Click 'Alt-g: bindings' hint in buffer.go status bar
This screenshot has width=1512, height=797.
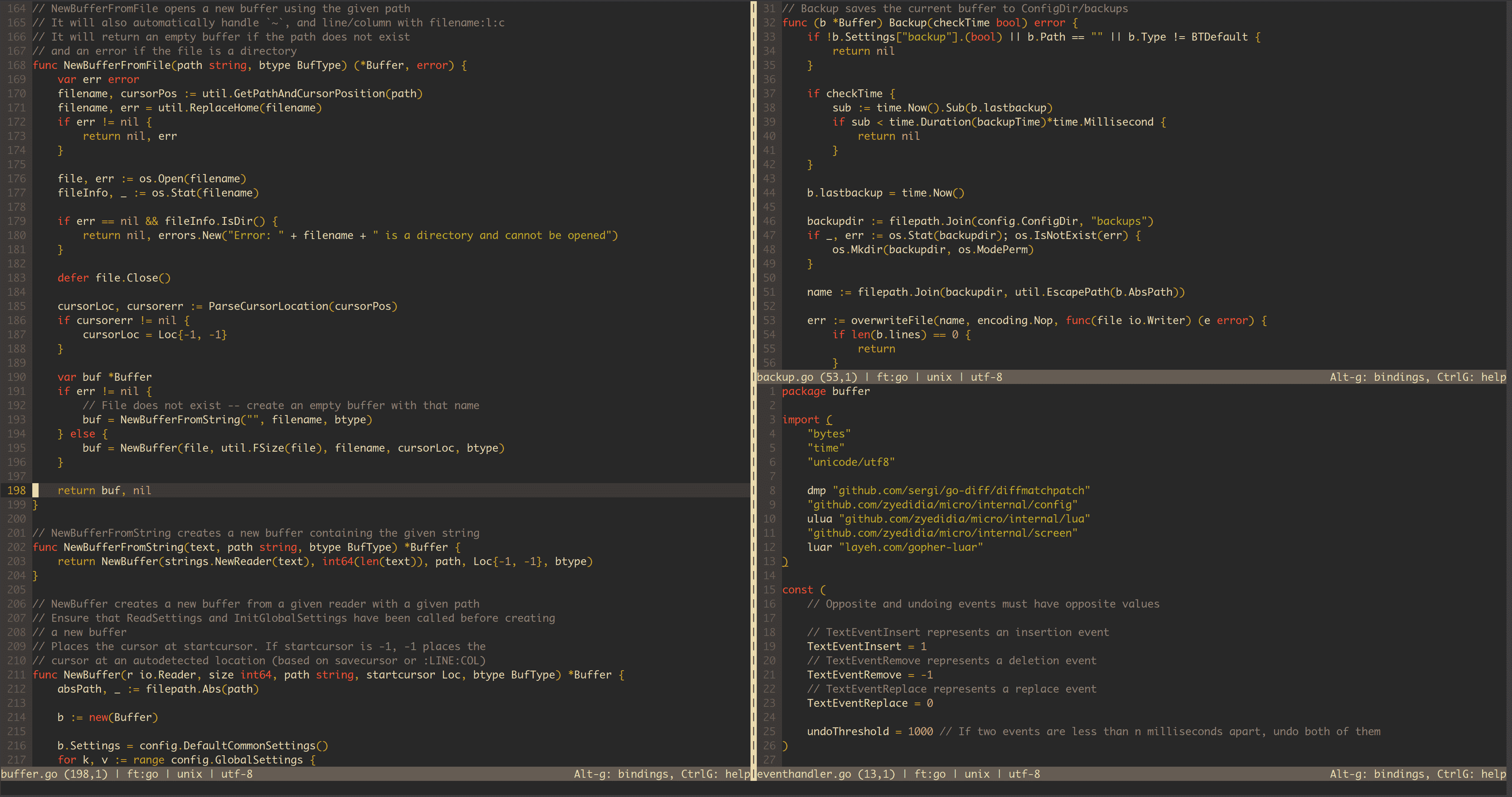pyautogui.click(x=621, y=774)
